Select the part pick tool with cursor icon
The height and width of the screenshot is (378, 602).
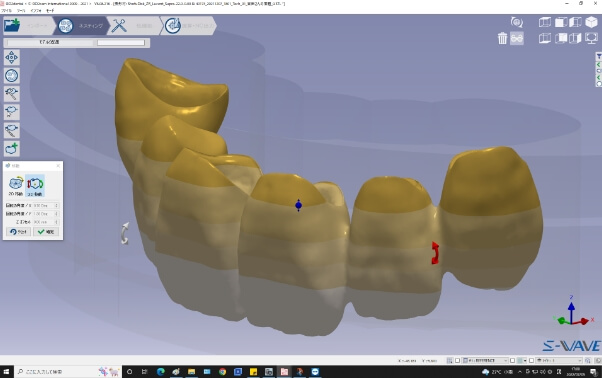coord(12,112)
